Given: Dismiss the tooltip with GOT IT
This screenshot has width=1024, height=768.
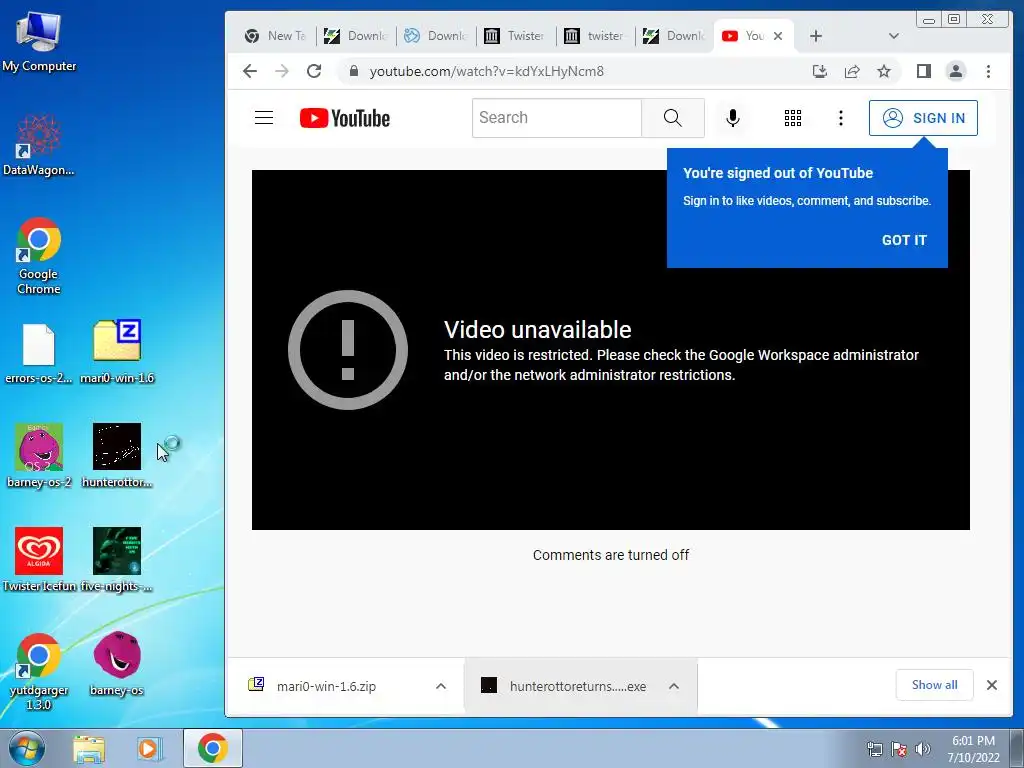Looking at the screenshot, I should point(904,240).
